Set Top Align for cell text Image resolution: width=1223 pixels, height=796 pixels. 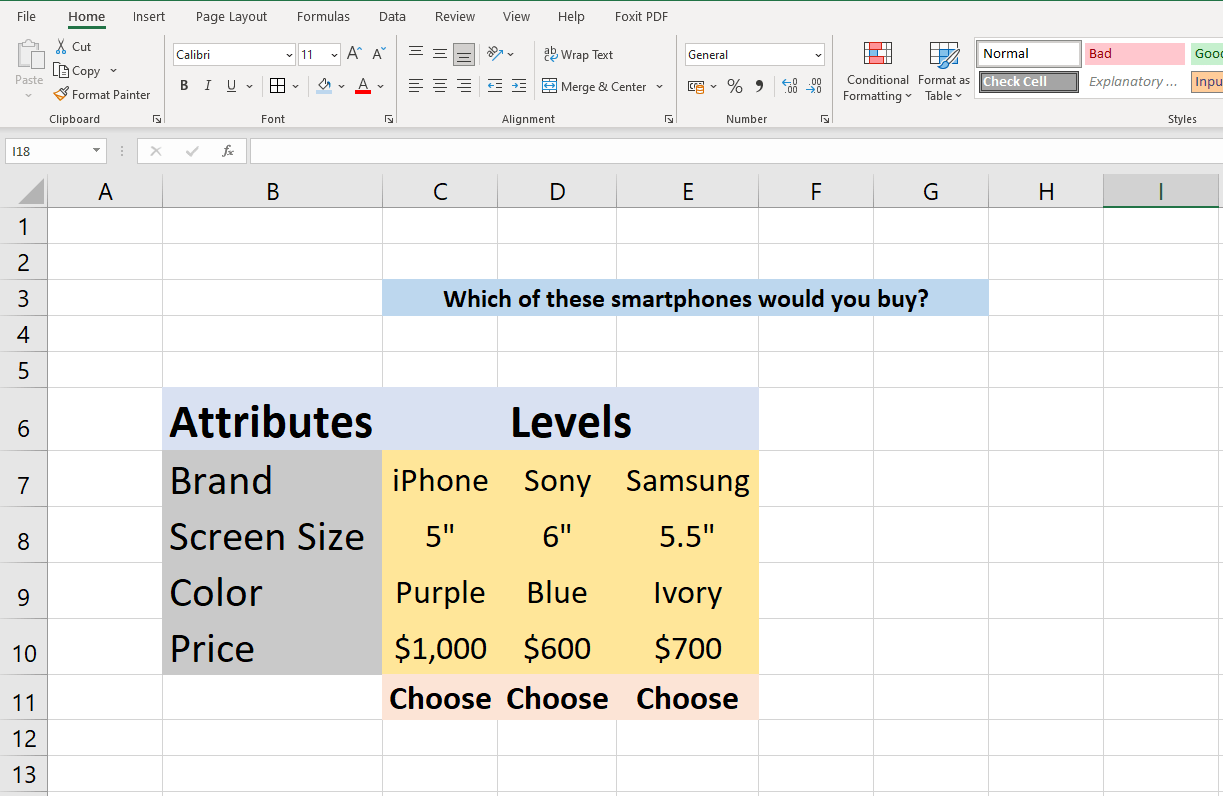click(416, 54)
